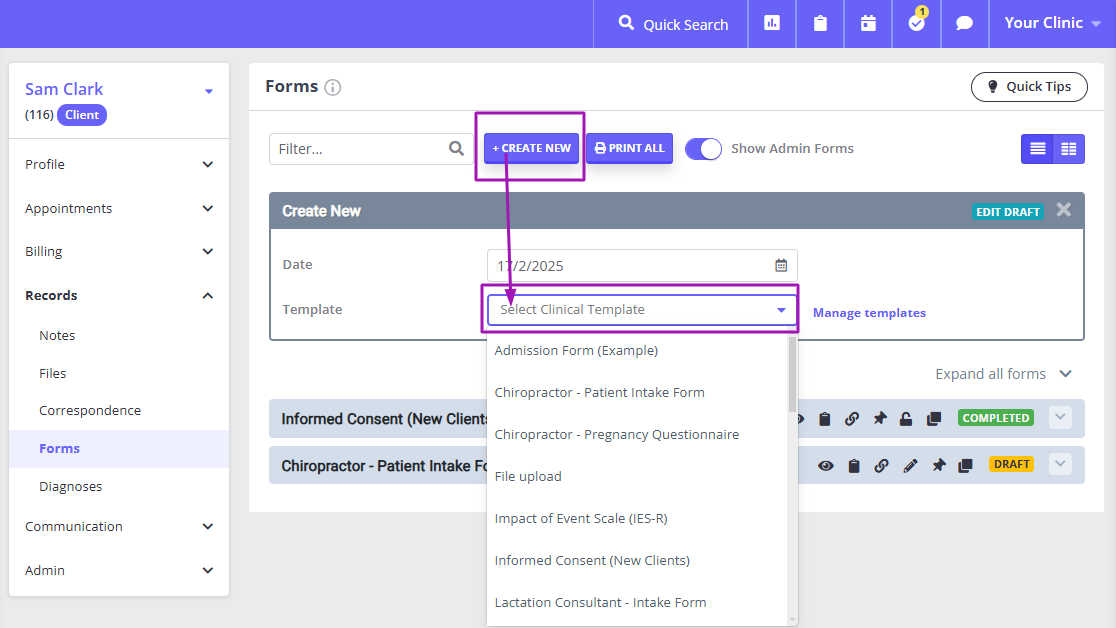Expand the Informed Consent form row
1116x628 pixels.
click(1059, 417)
